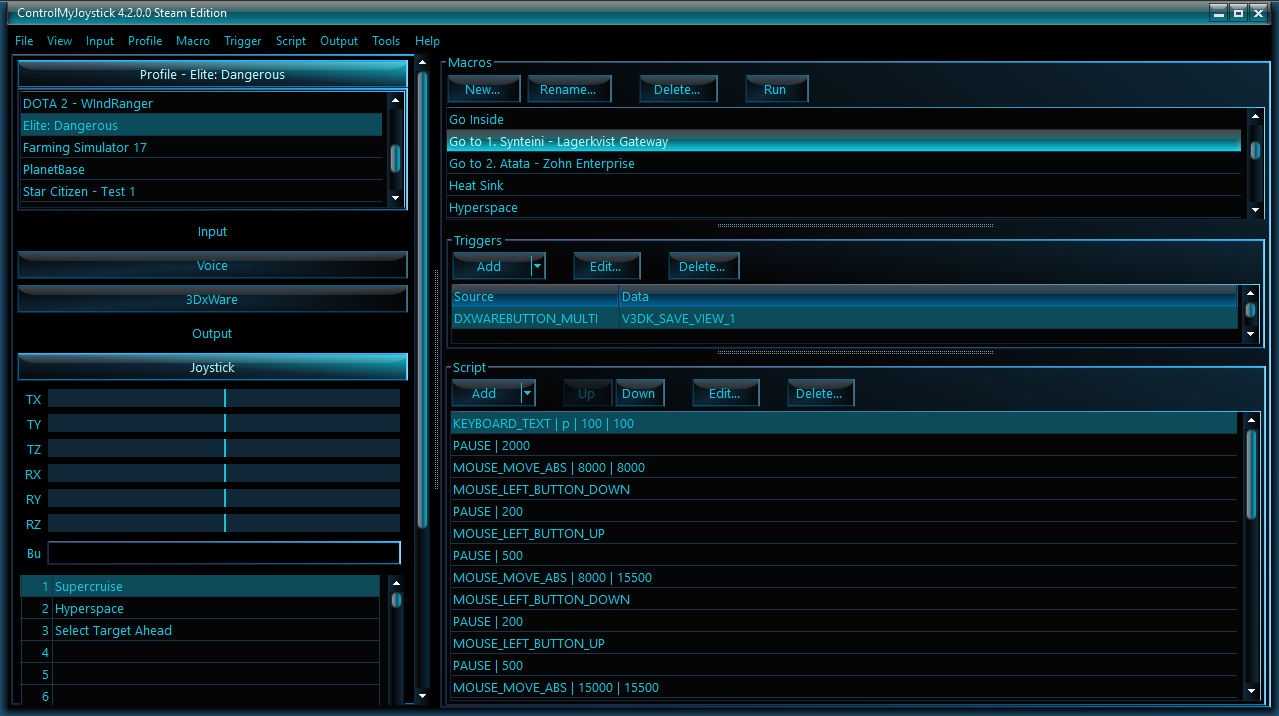Click the New macro button

(x=482, y=89)
